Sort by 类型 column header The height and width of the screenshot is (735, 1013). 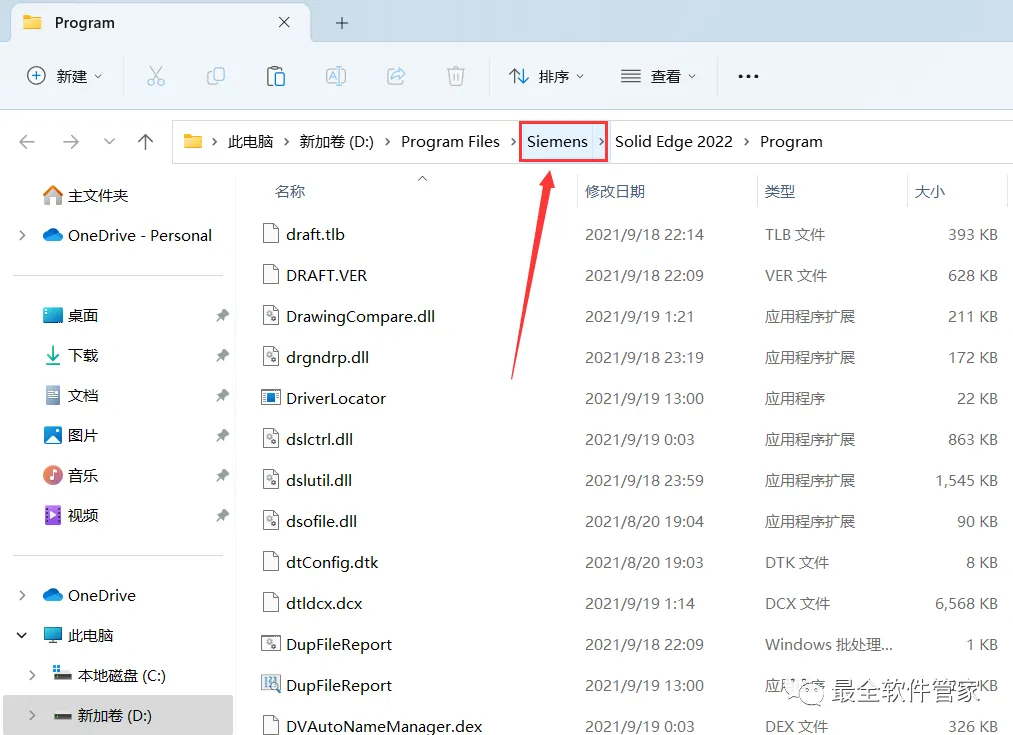780,191
